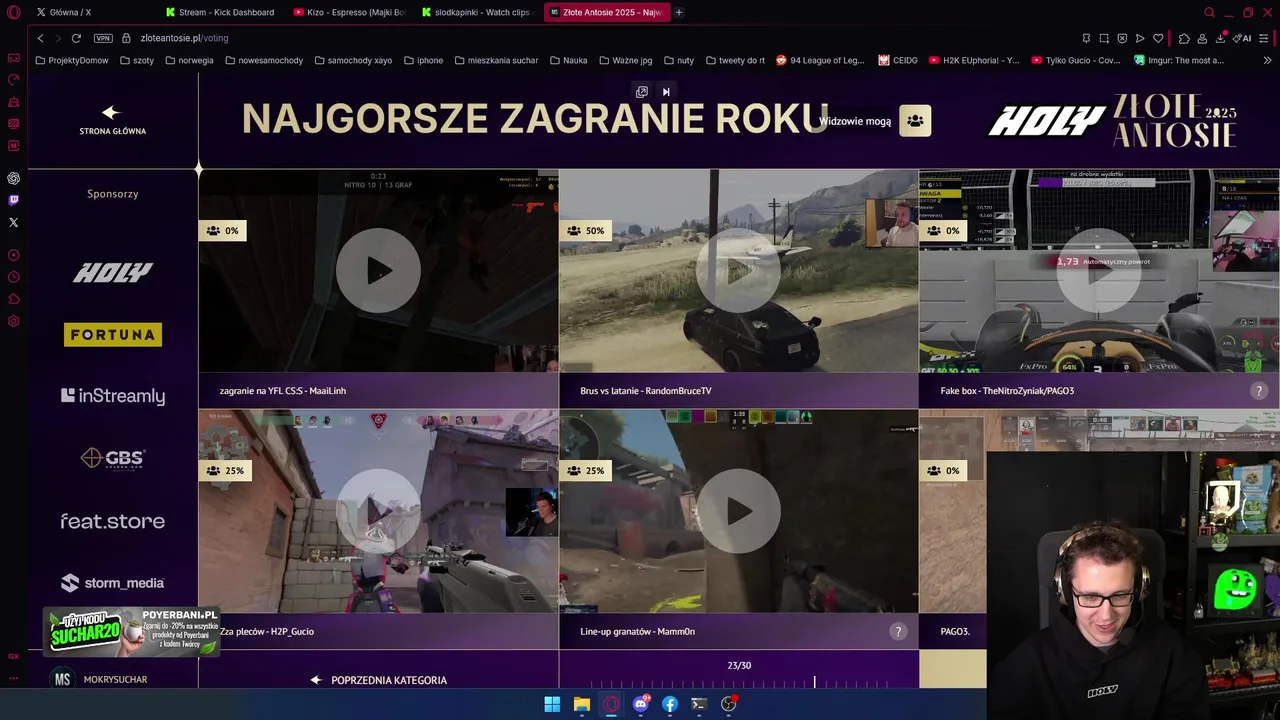Switch to the Kizo - Espresso tab
Screen dimensions: 1280x720
350,12
